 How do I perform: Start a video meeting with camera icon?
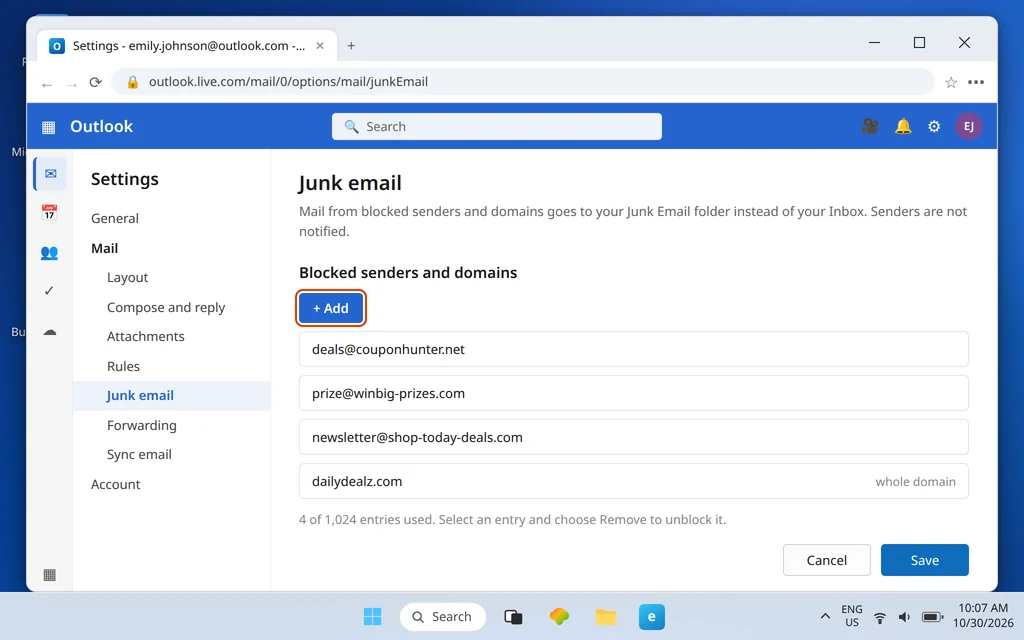pos(870,126)
